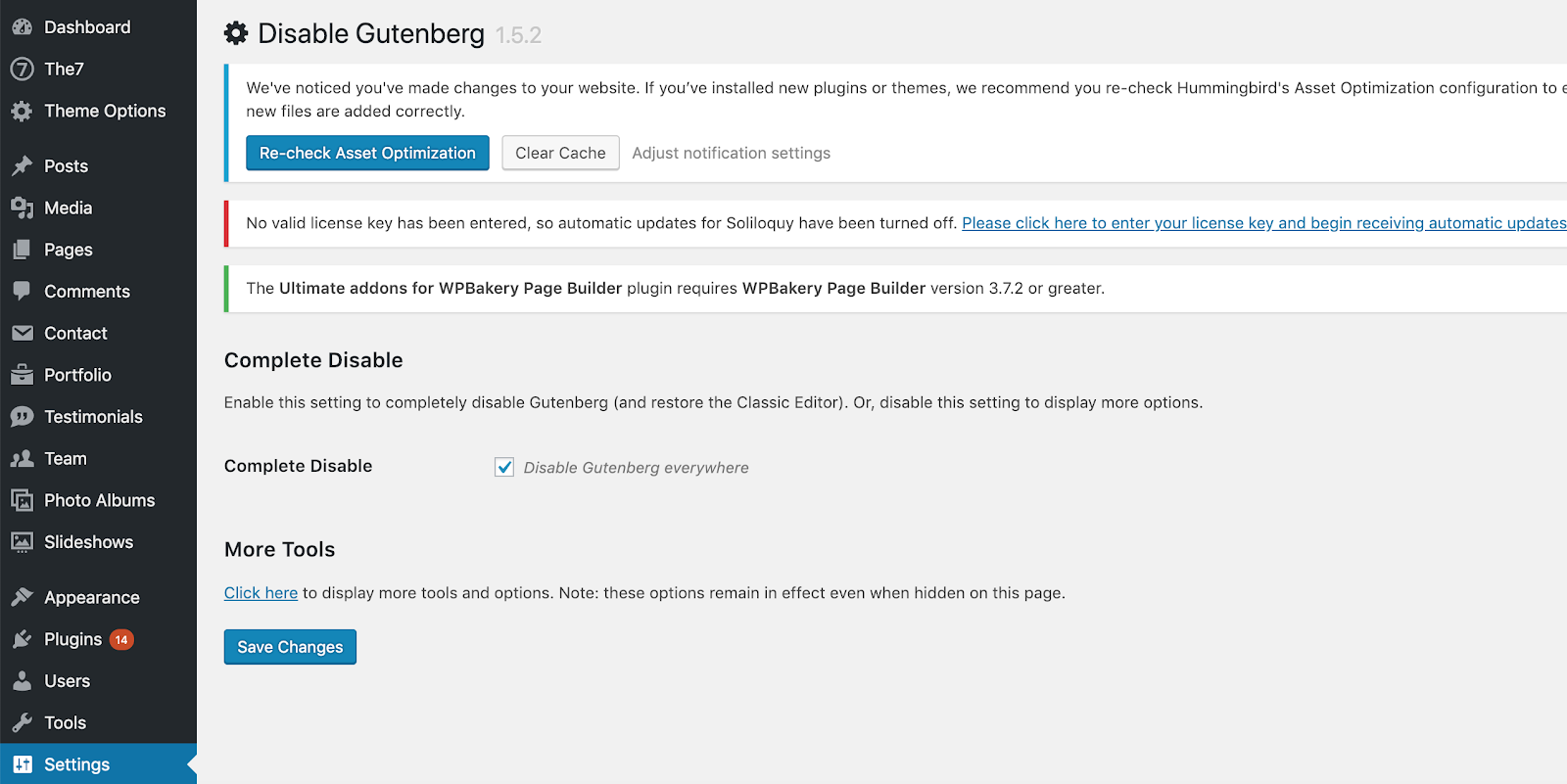Click the Comments speech bubble icon
Viewport: 1567px width, 784px height.
[22, 291]
